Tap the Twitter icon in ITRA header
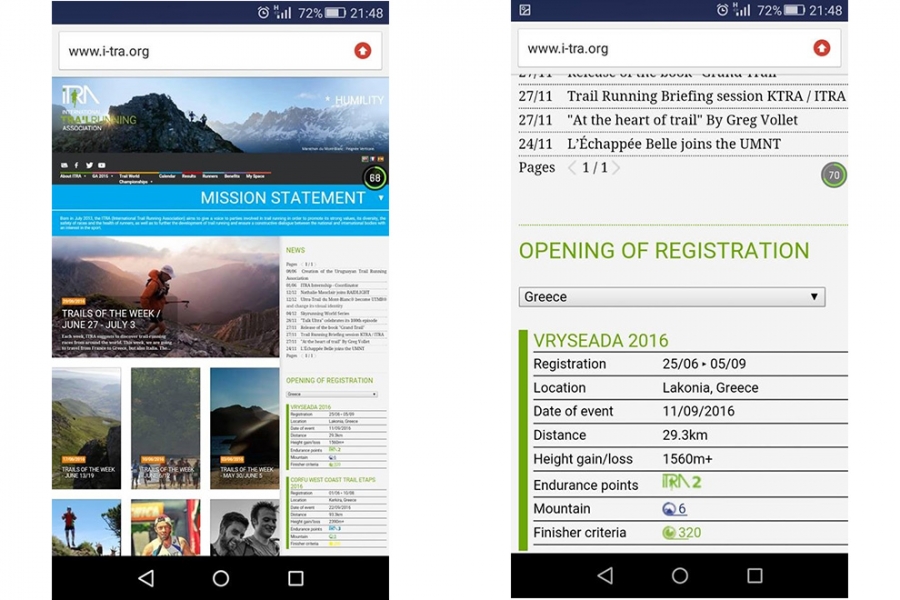The width and height of the screenshot is (900, 600). [88, 165]
